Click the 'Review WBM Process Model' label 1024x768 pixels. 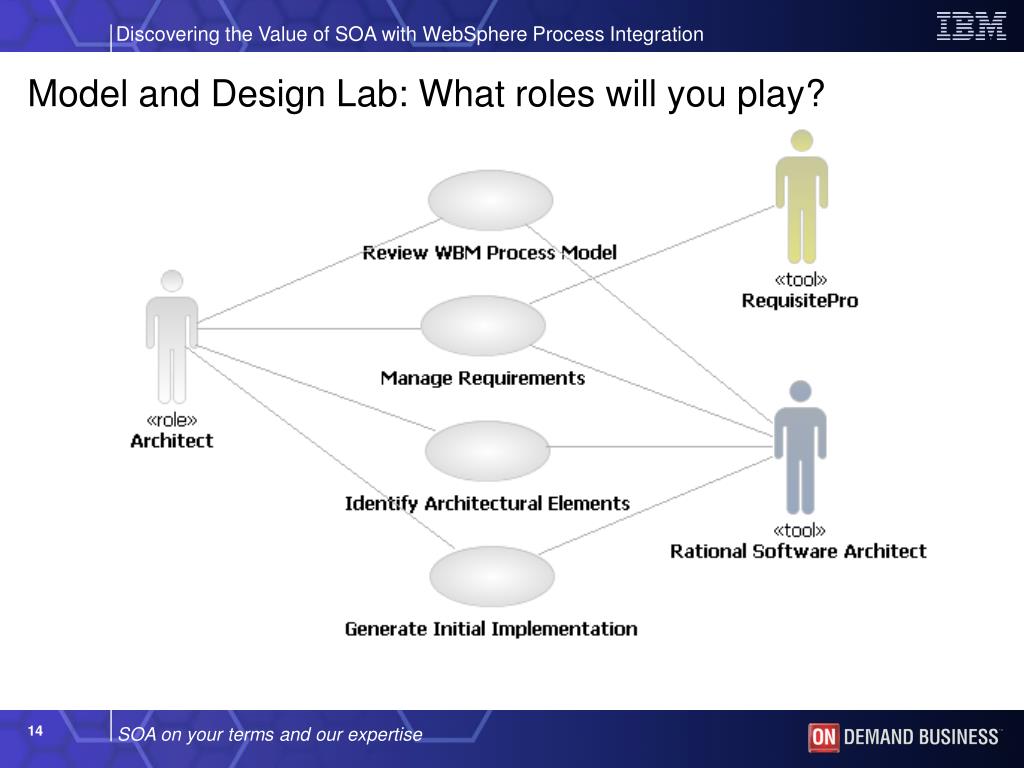pos(489,253)
